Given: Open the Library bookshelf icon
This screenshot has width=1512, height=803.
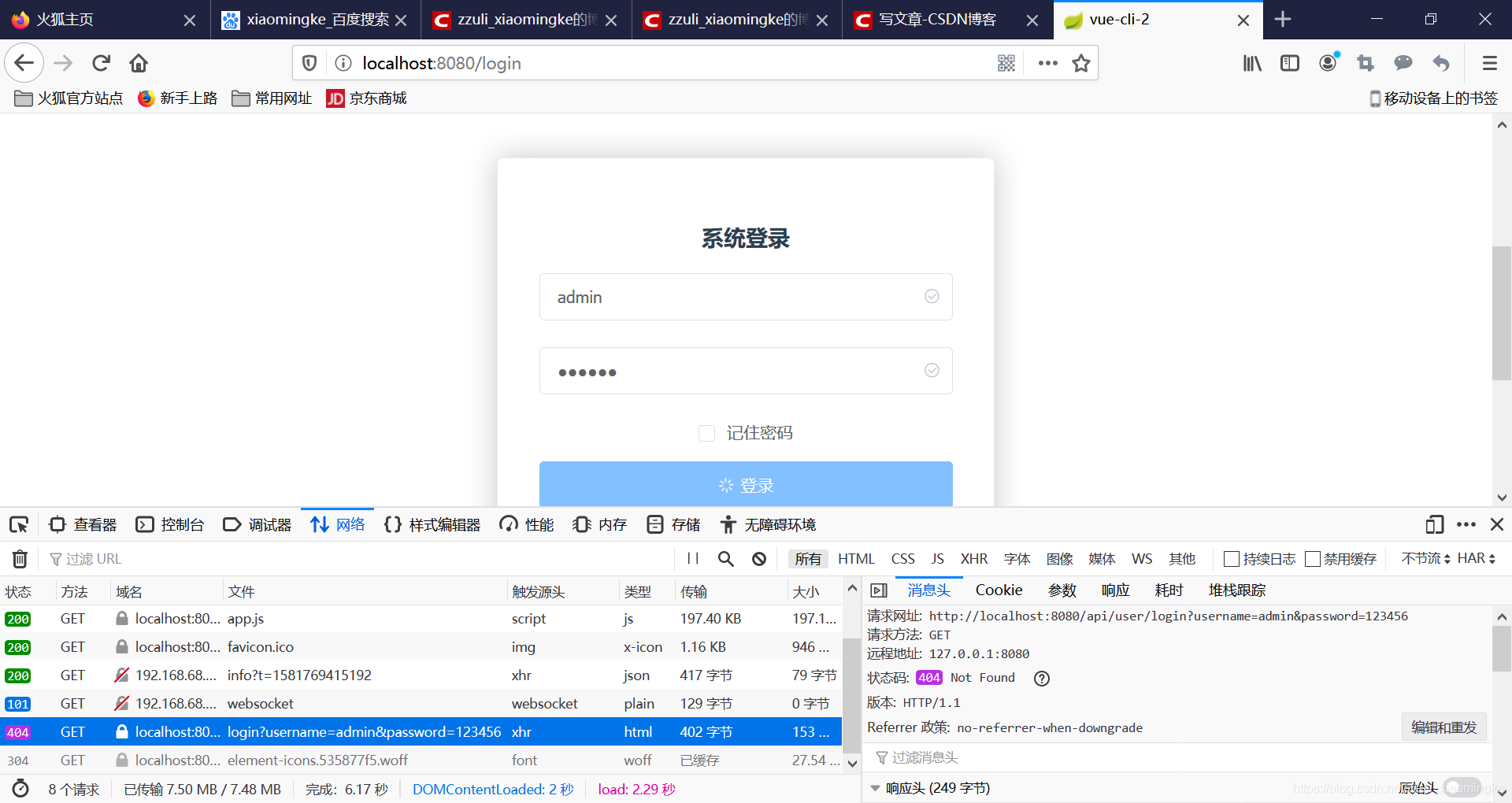Looking at the screenshot, I should pyautogui.click(x=1252, y=63).
